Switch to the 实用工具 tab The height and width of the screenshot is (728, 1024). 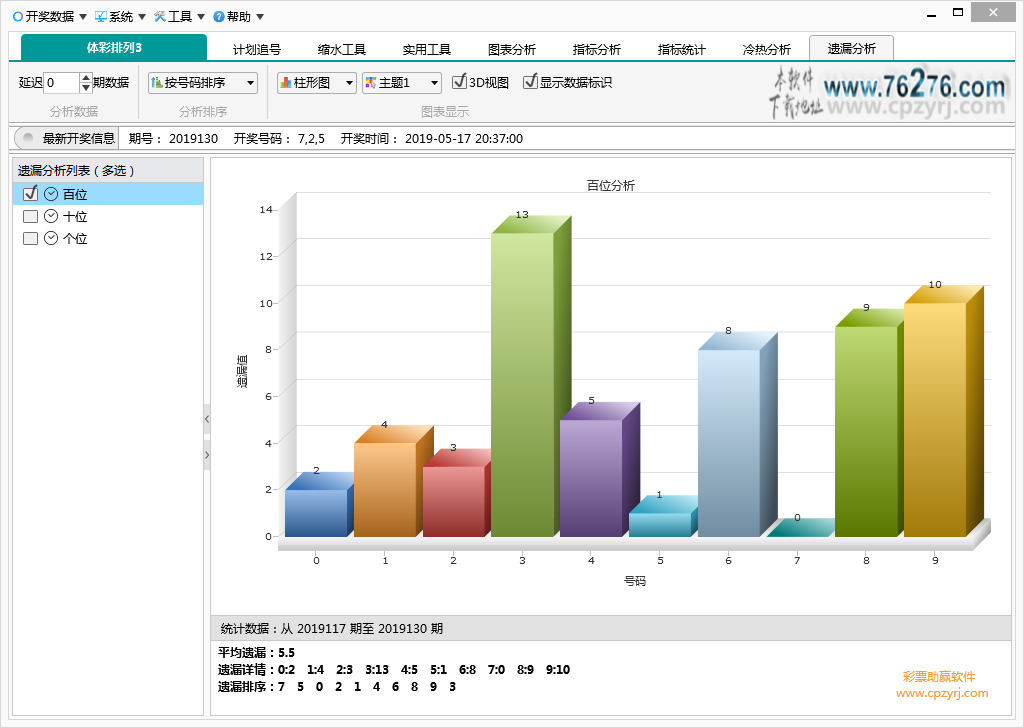tap(426, 49)
